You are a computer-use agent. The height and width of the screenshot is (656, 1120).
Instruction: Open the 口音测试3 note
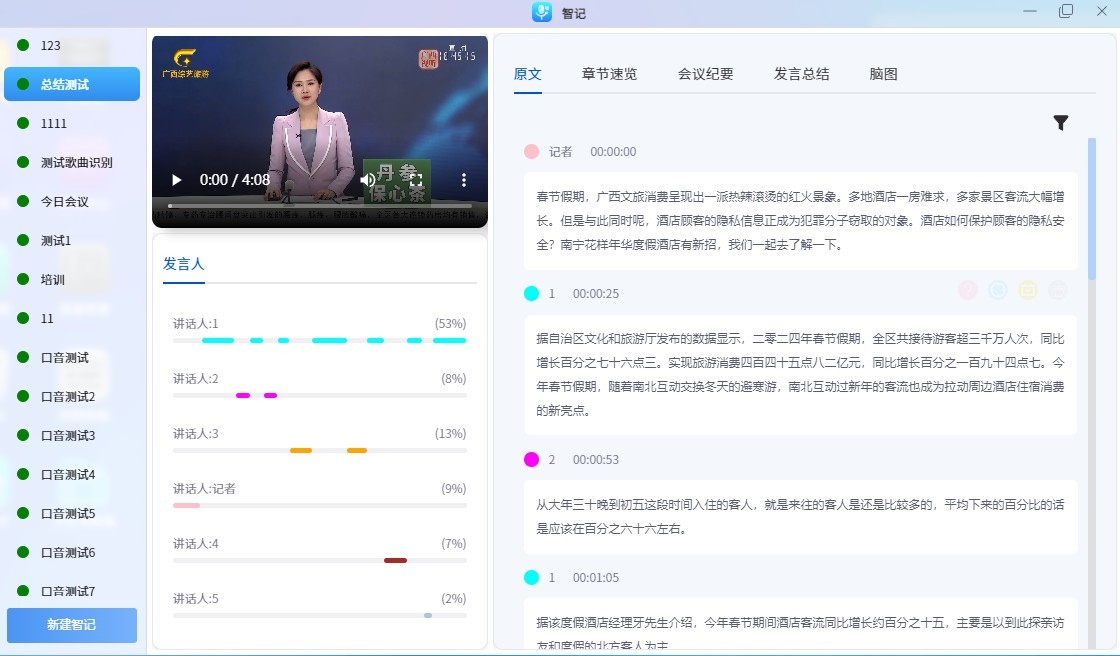pyautogui.click(x=72, y=436)
